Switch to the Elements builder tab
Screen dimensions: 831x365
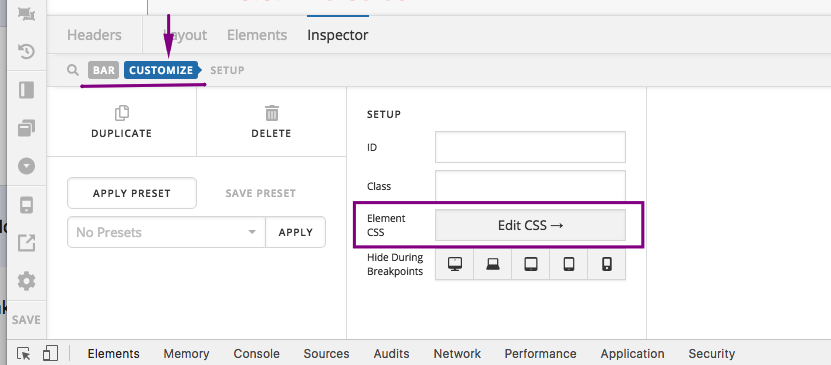257,35
